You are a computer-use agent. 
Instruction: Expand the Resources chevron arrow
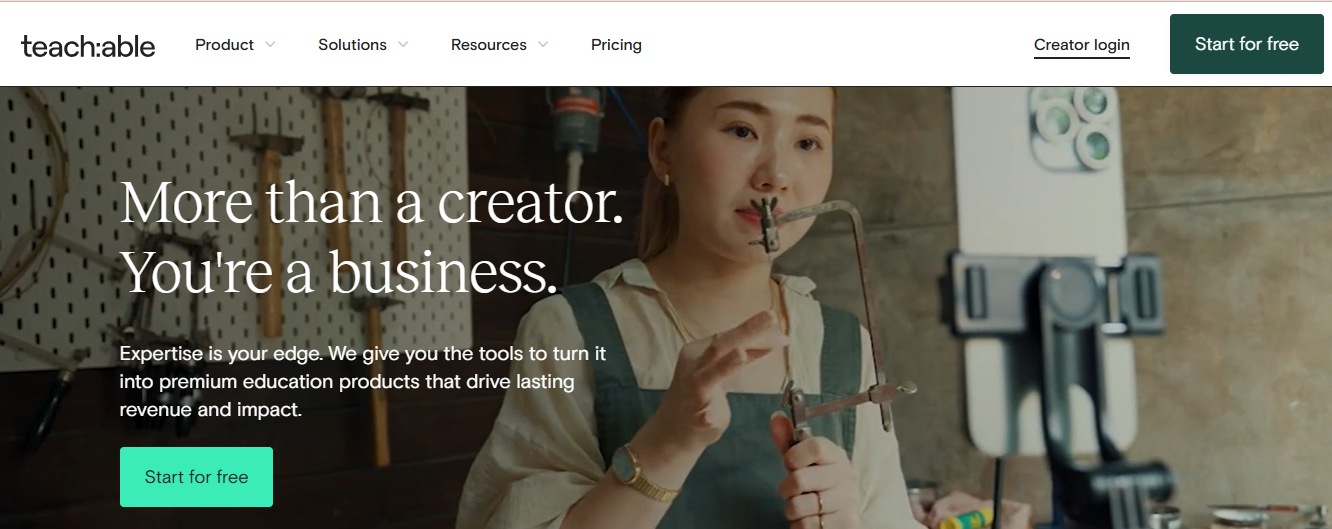pos(543,45)
